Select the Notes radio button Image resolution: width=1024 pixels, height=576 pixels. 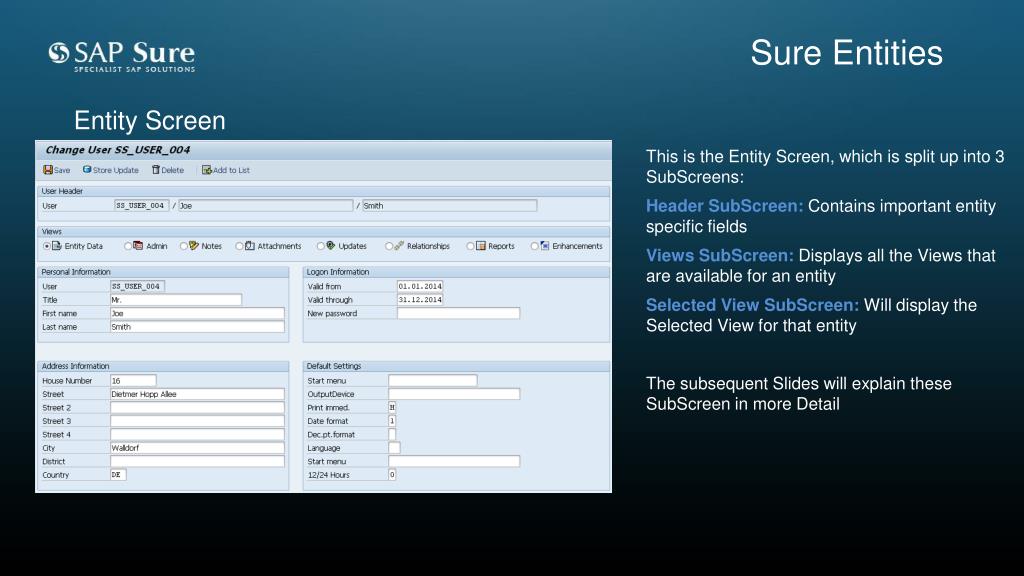tap(184, 246)
